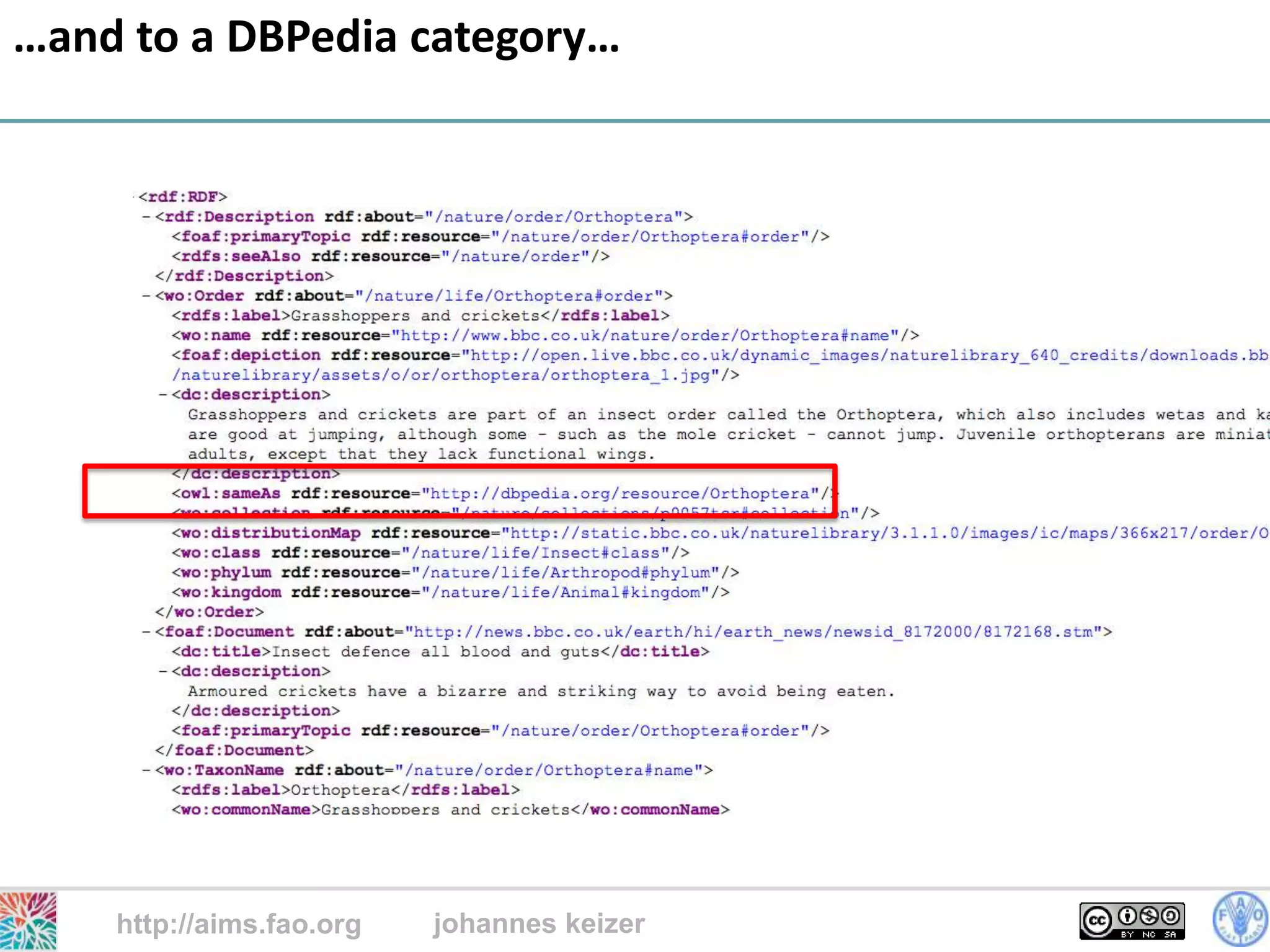This screenshot has height=952, width=1270.
Task: Collapse the wo:TaxonName element
Action: tap(146, 770)
